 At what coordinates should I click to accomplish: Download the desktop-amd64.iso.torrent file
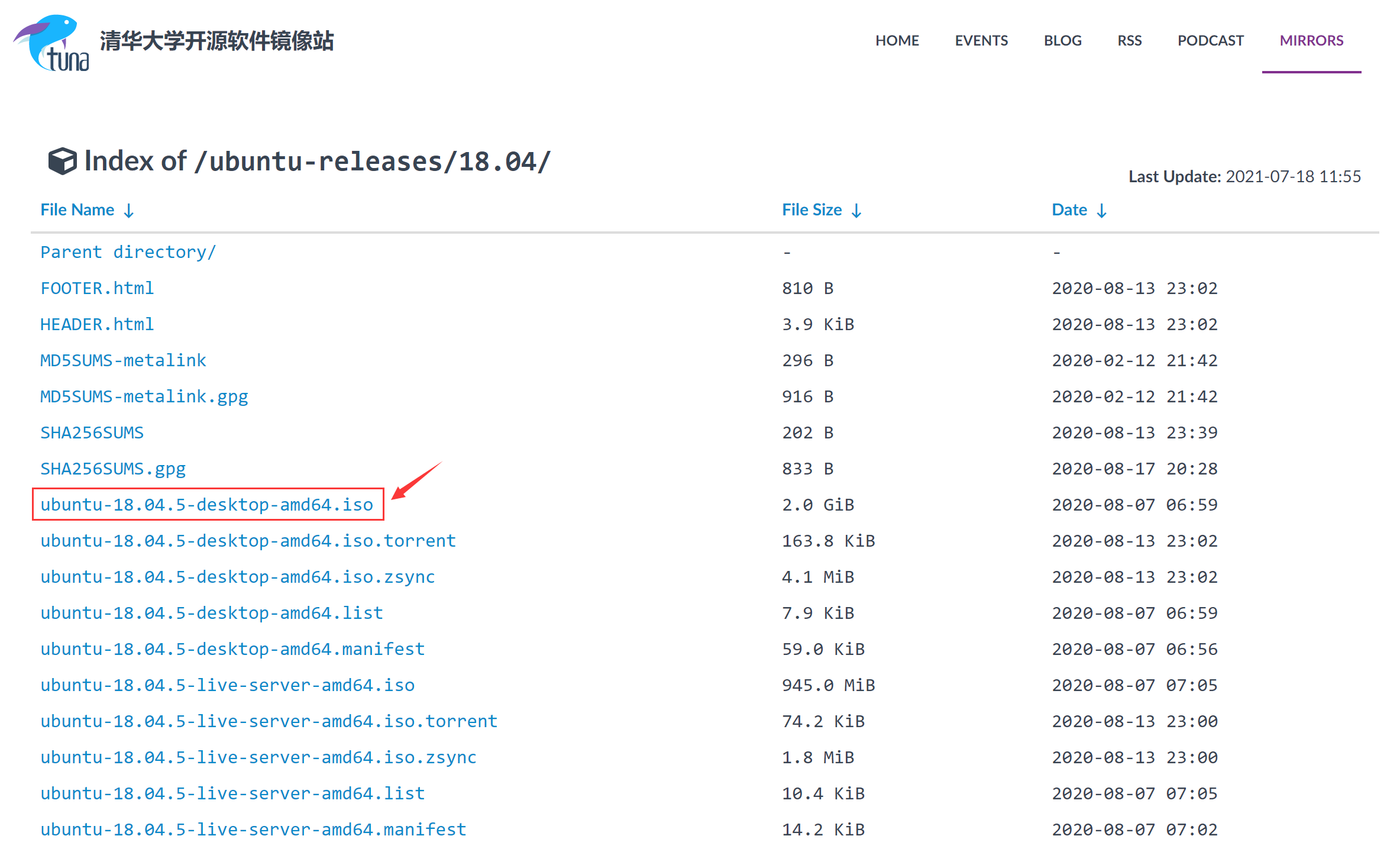[x=248, y=541]
